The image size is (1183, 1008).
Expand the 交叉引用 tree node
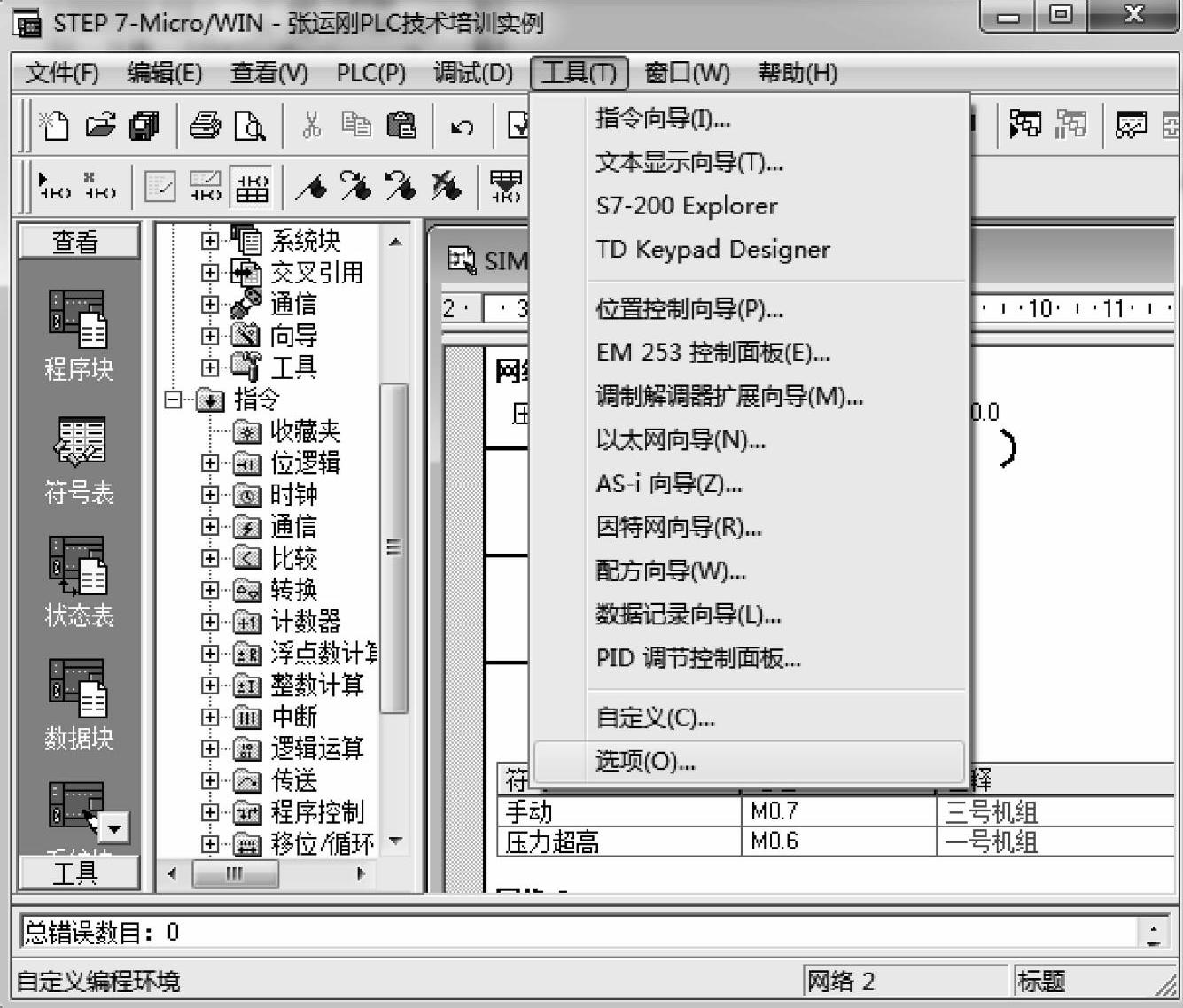pyautogui.click(x=209, y=272)
